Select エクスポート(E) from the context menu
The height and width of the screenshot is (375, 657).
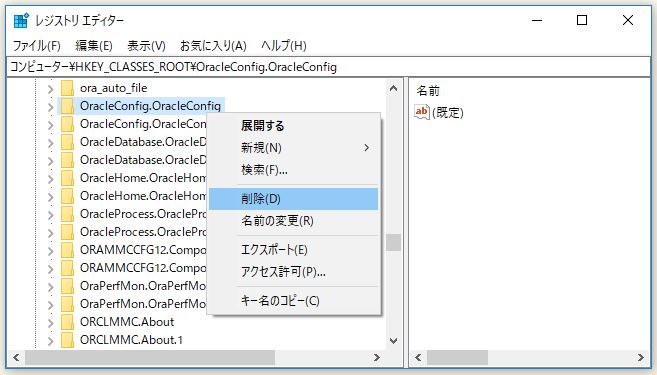[x=293, y=250]
